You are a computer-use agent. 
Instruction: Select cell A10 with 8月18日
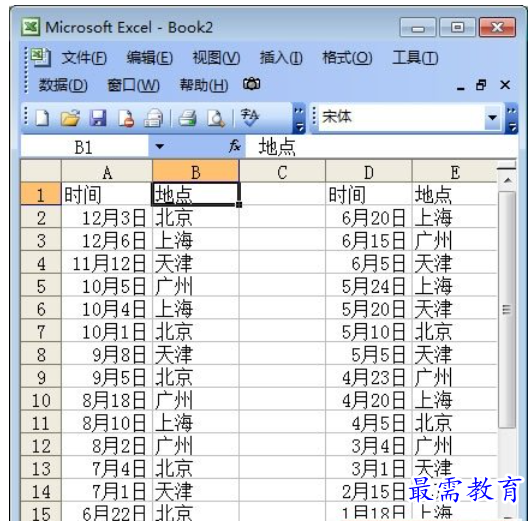point(107,400)
